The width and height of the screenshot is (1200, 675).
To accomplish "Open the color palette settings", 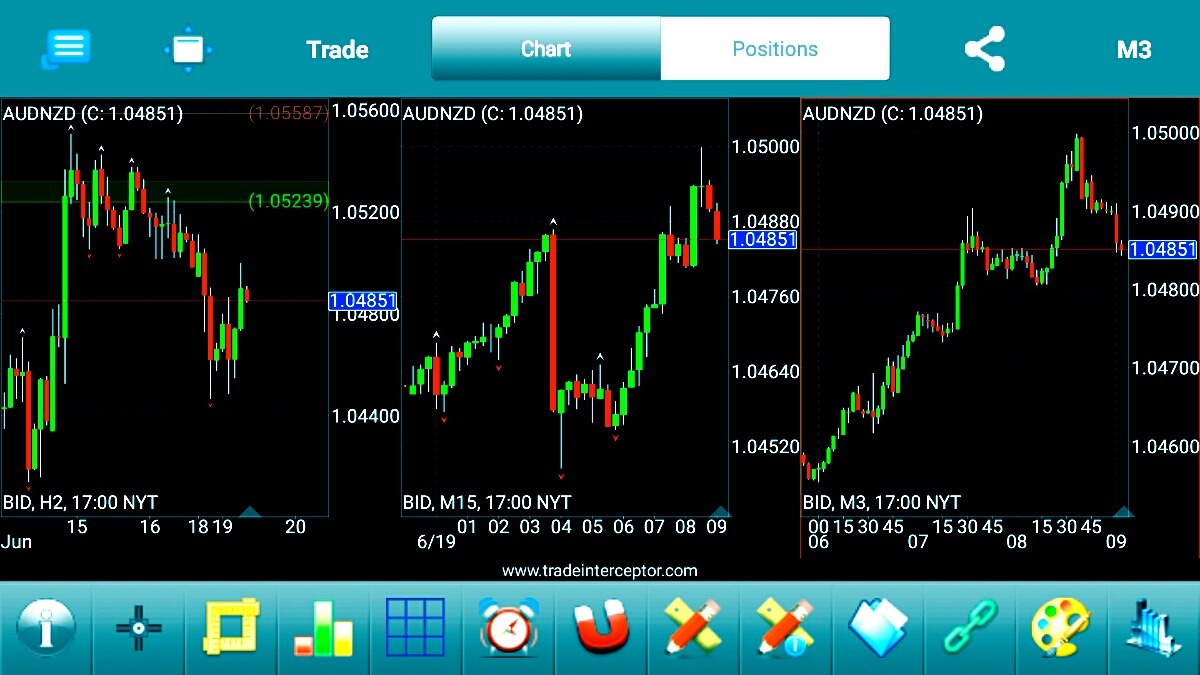I will (x=1062, y=629).
